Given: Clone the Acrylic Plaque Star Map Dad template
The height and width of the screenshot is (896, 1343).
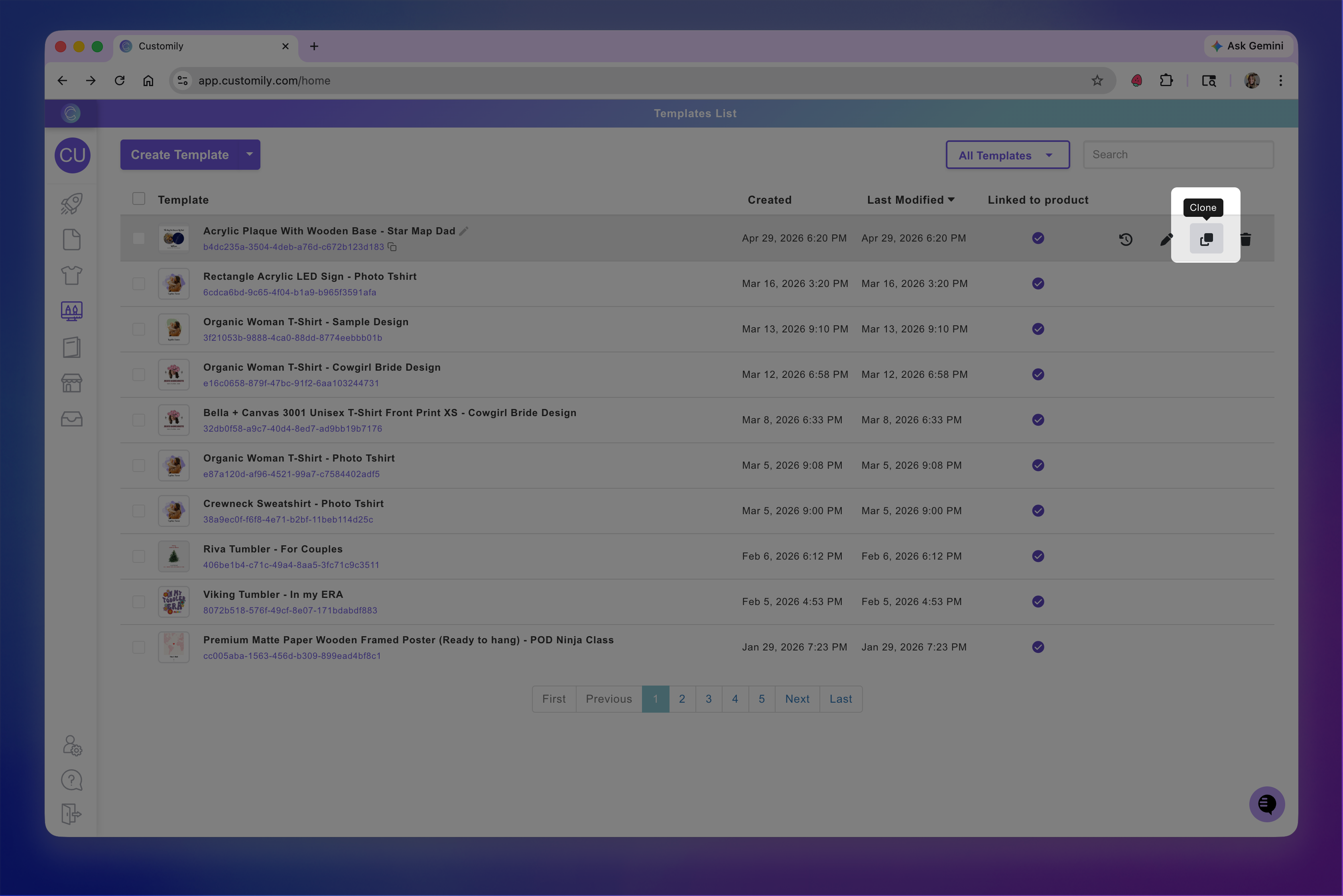Looking at the screenshot, I should click(1206, 239).
